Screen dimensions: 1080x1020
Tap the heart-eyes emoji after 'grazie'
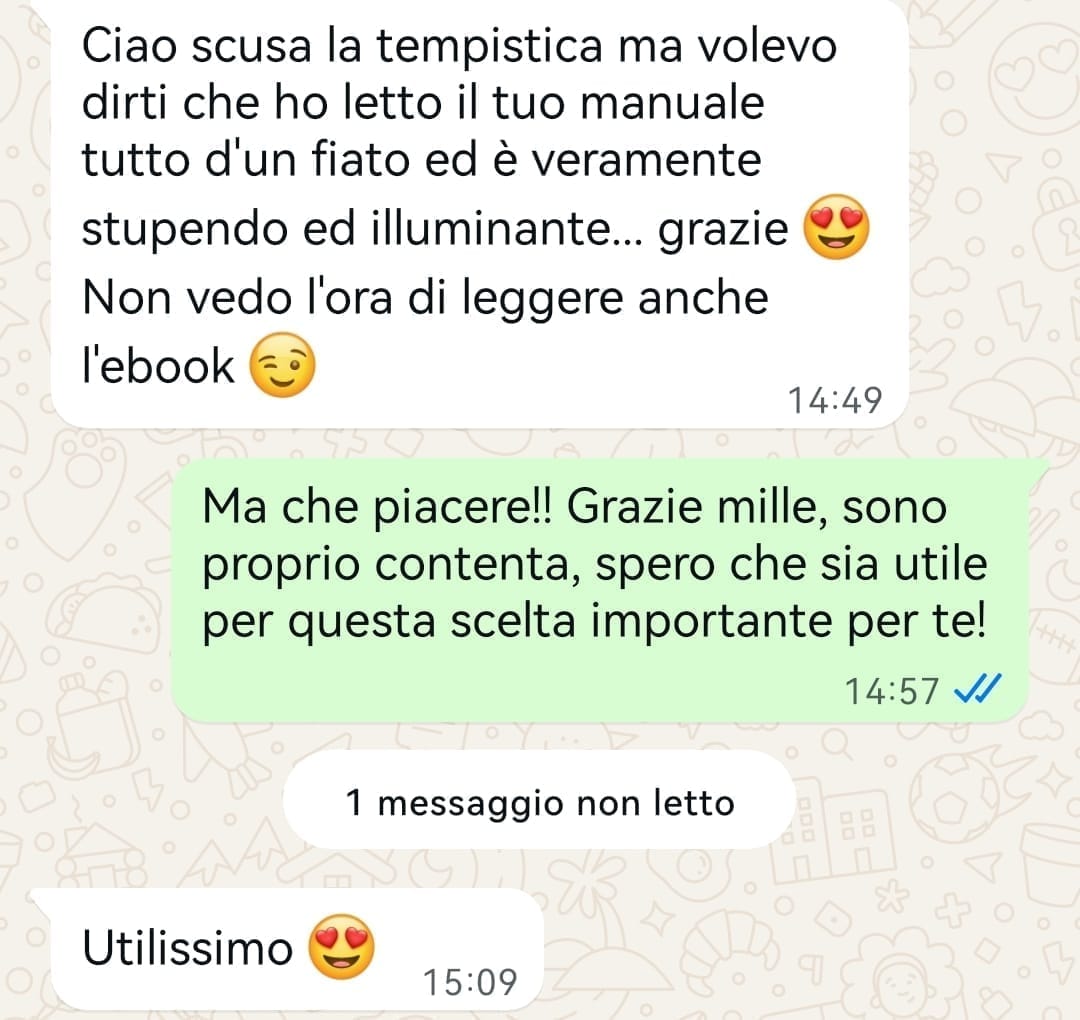836,227
